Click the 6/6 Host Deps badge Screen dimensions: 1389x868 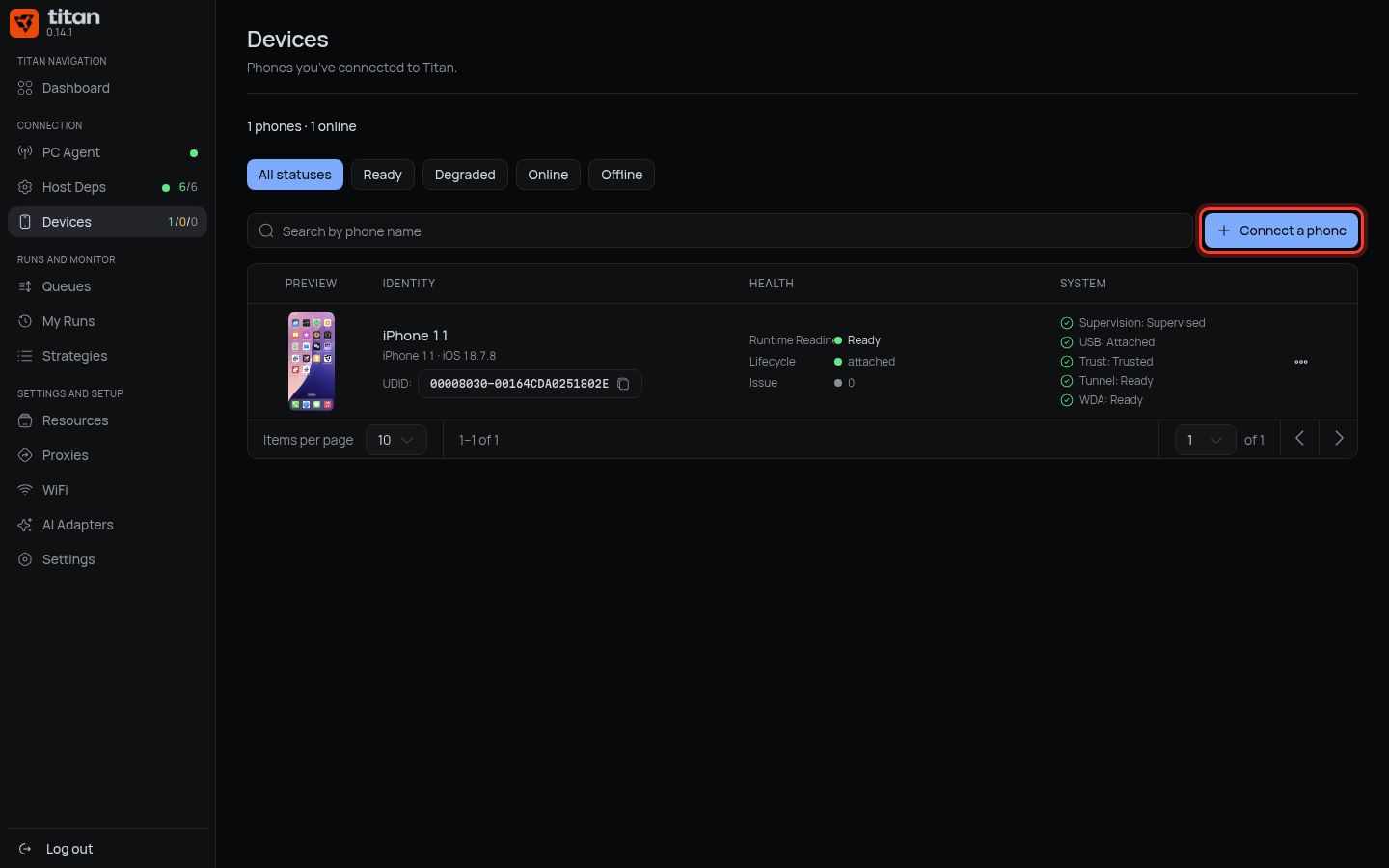point(188,187)
